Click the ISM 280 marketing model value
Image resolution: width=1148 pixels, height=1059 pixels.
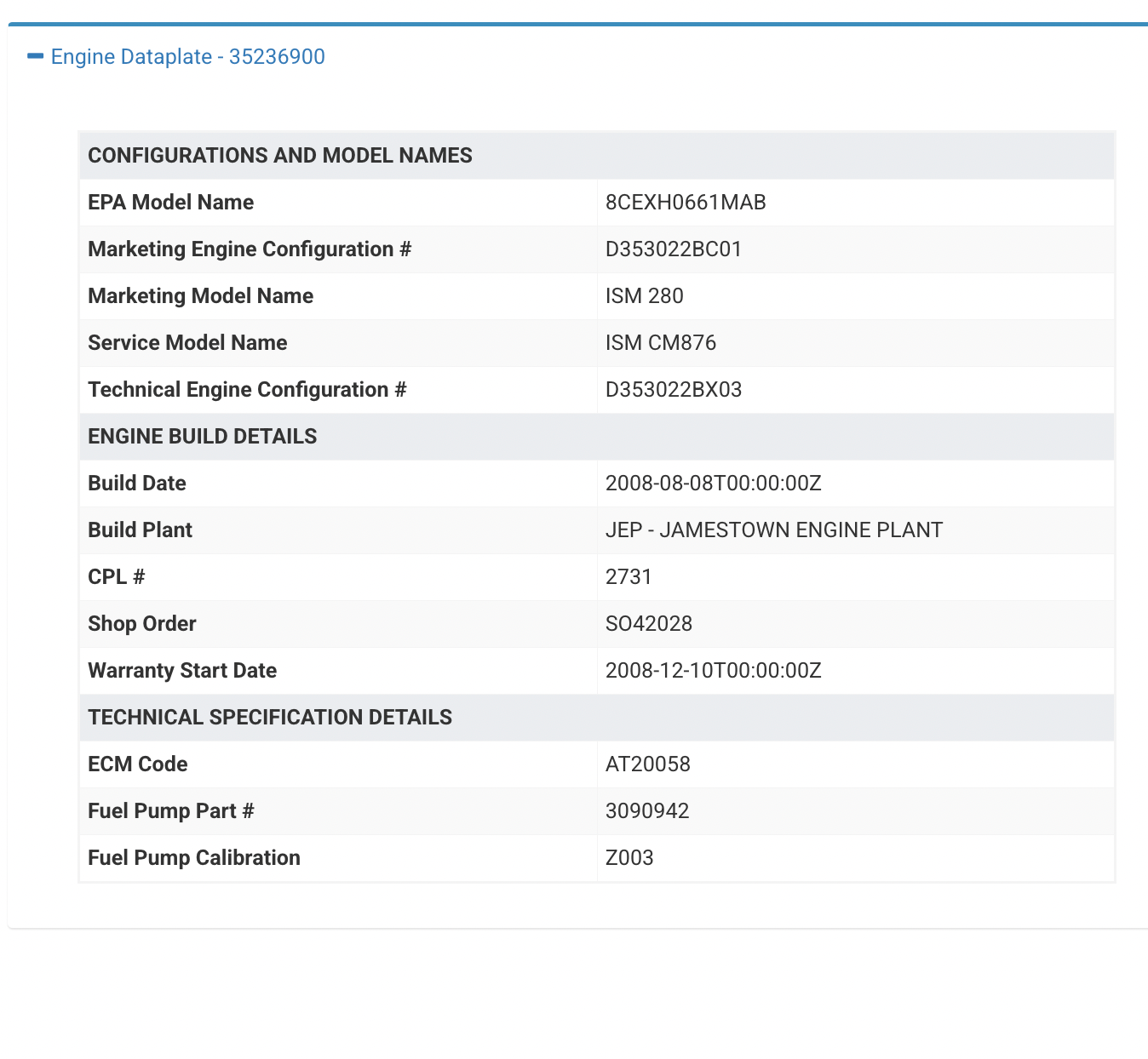tap(645, 296)
